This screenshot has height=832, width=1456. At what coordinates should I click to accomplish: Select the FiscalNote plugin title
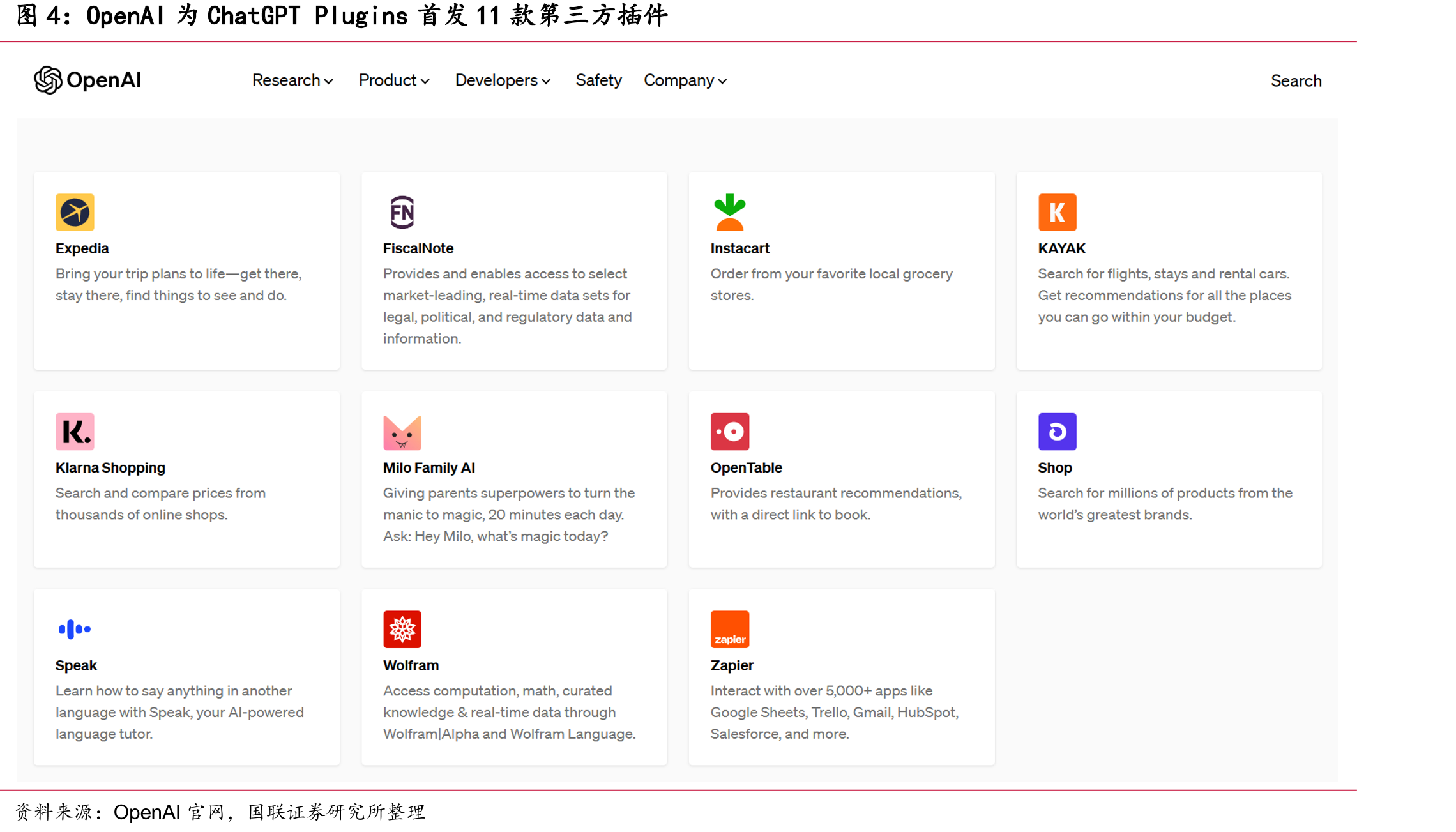(x=418, y=248)
